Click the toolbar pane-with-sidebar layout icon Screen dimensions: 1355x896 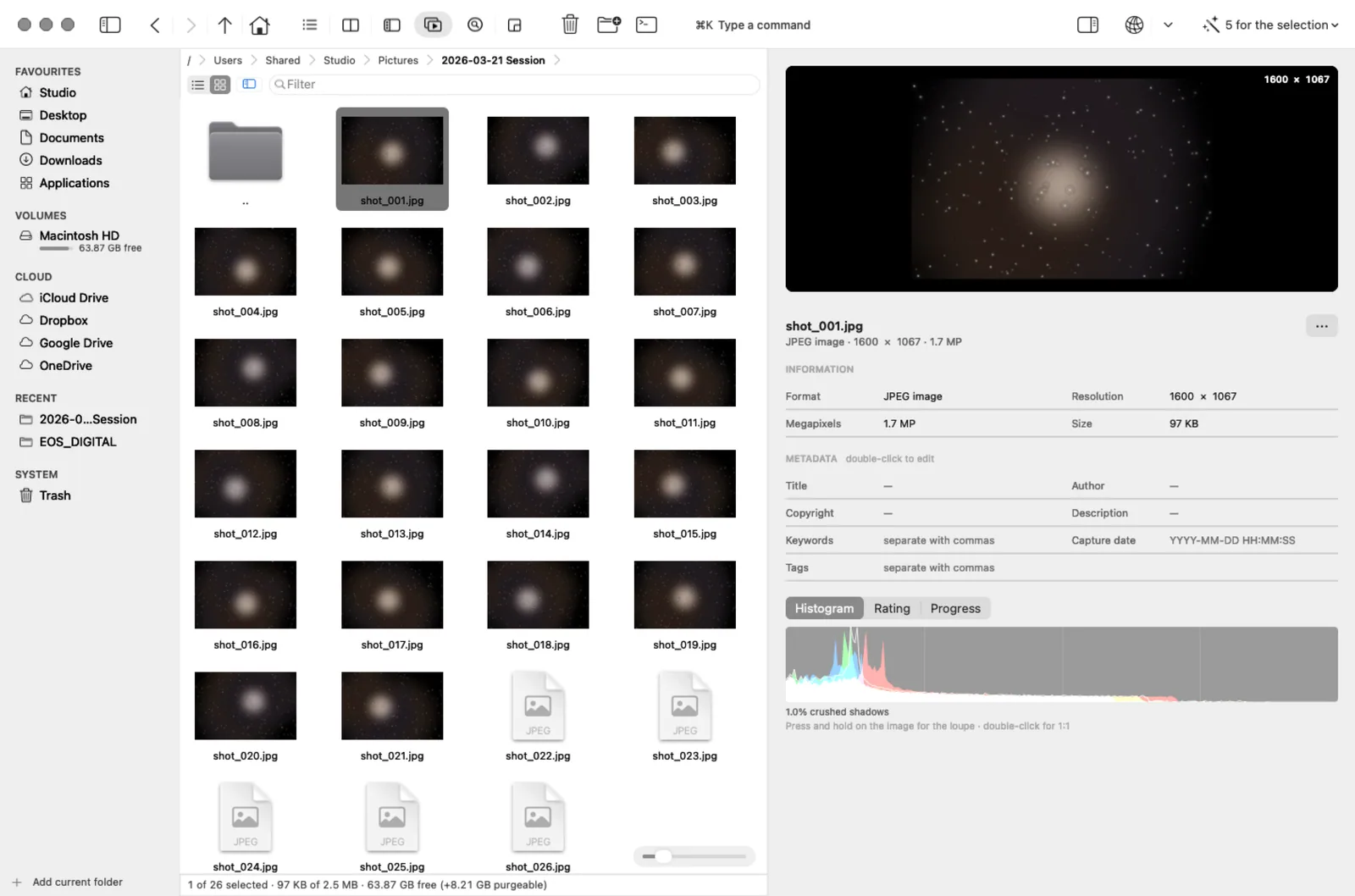[x=392, y=25]
